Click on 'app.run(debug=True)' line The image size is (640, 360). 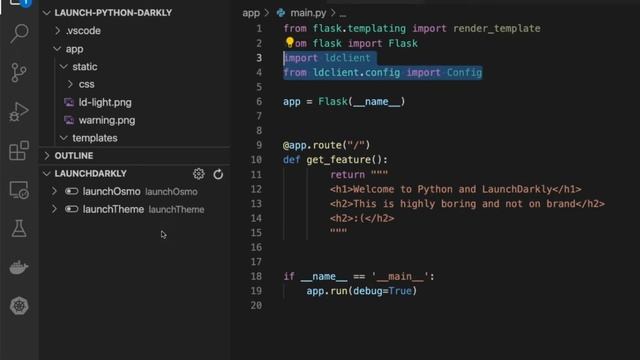point(362,291)
